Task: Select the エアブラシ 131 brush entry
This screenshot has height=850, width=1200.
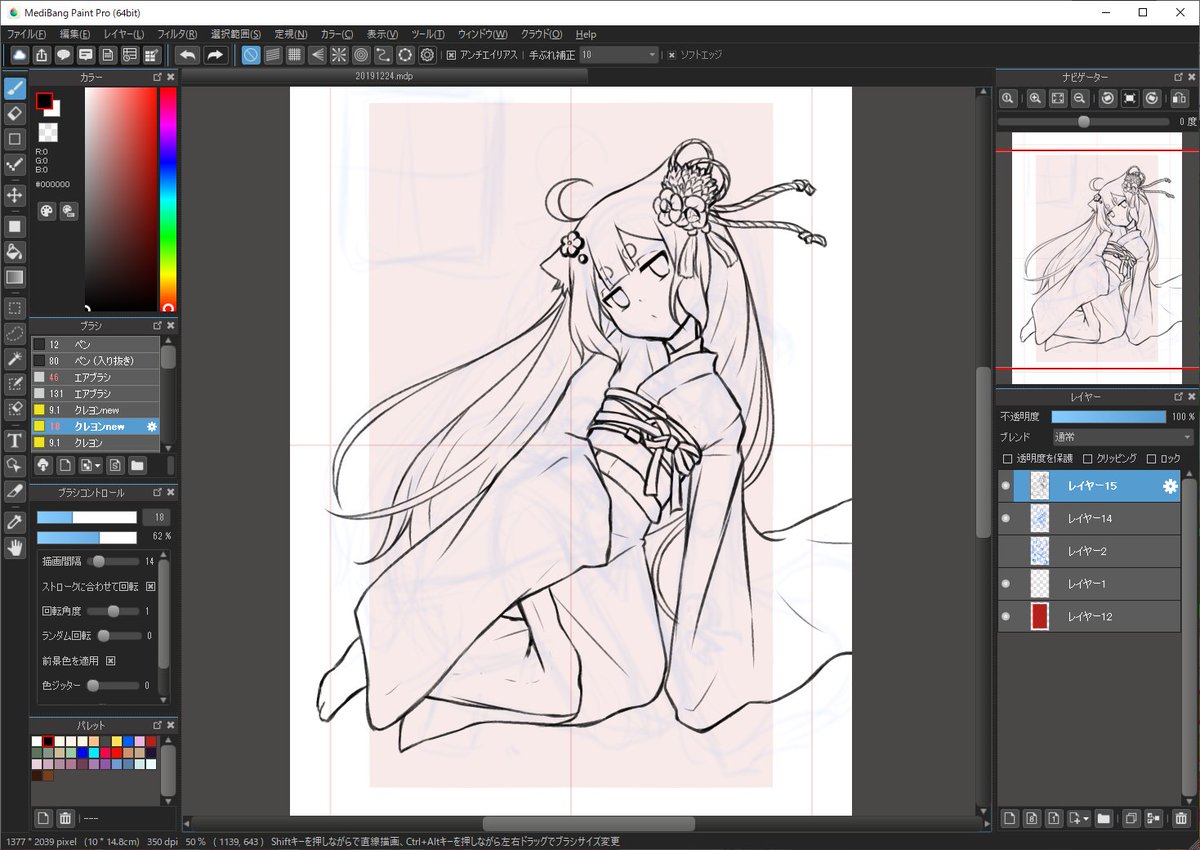Action: [95, 394]
